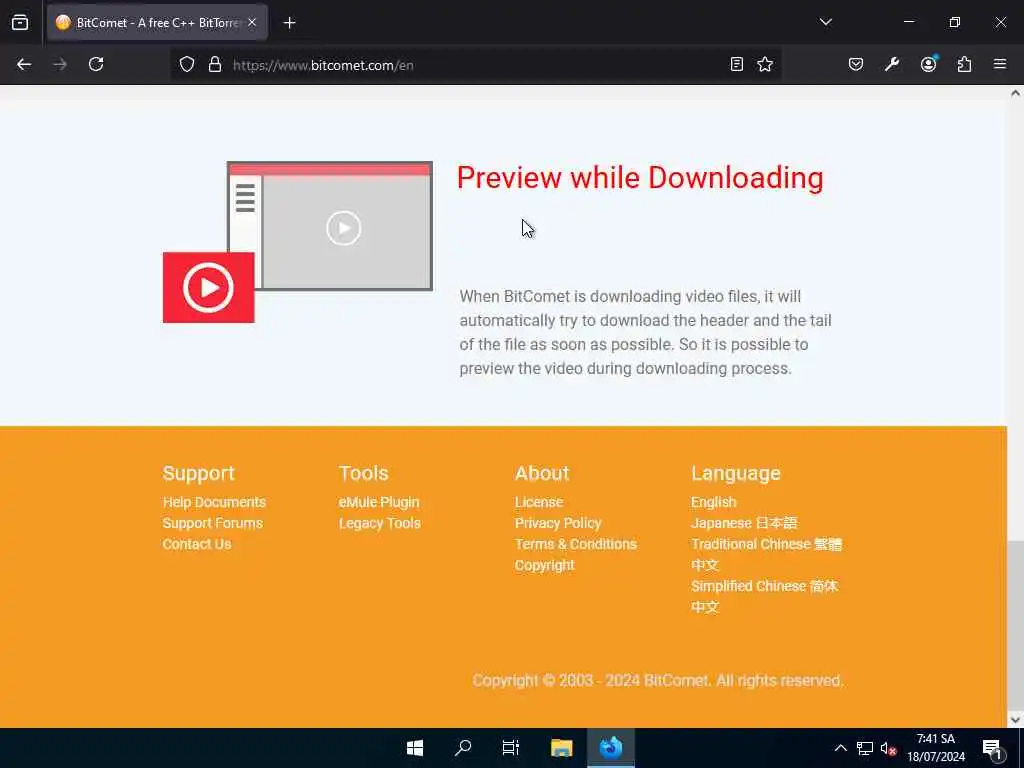This screenshot has height=768, width=1024.
Task: Go back with the back arrow
Action: [x=24, y=65]
